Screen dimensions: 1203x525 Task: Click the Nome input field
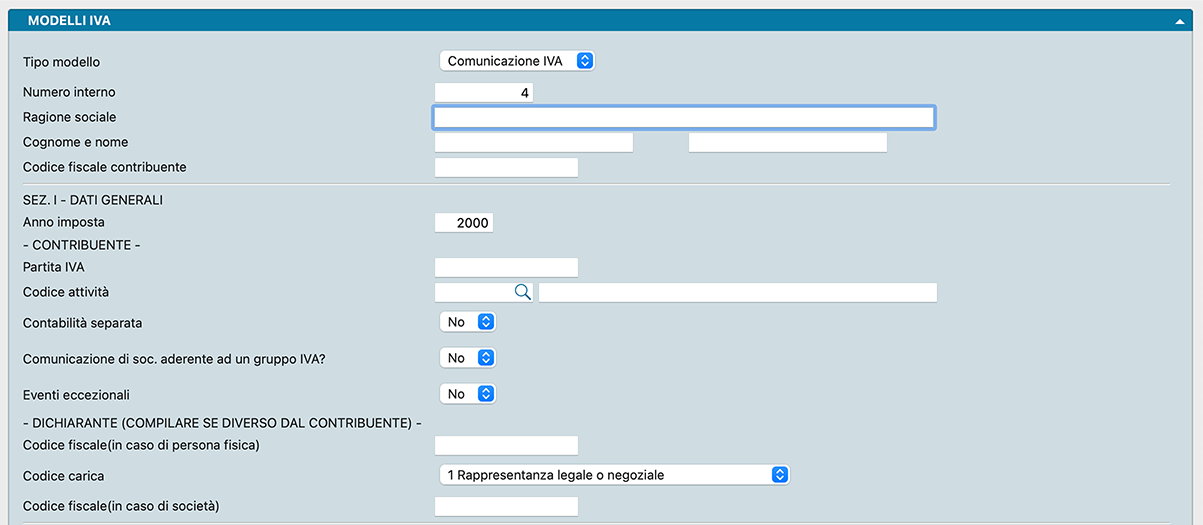[787, 142]
